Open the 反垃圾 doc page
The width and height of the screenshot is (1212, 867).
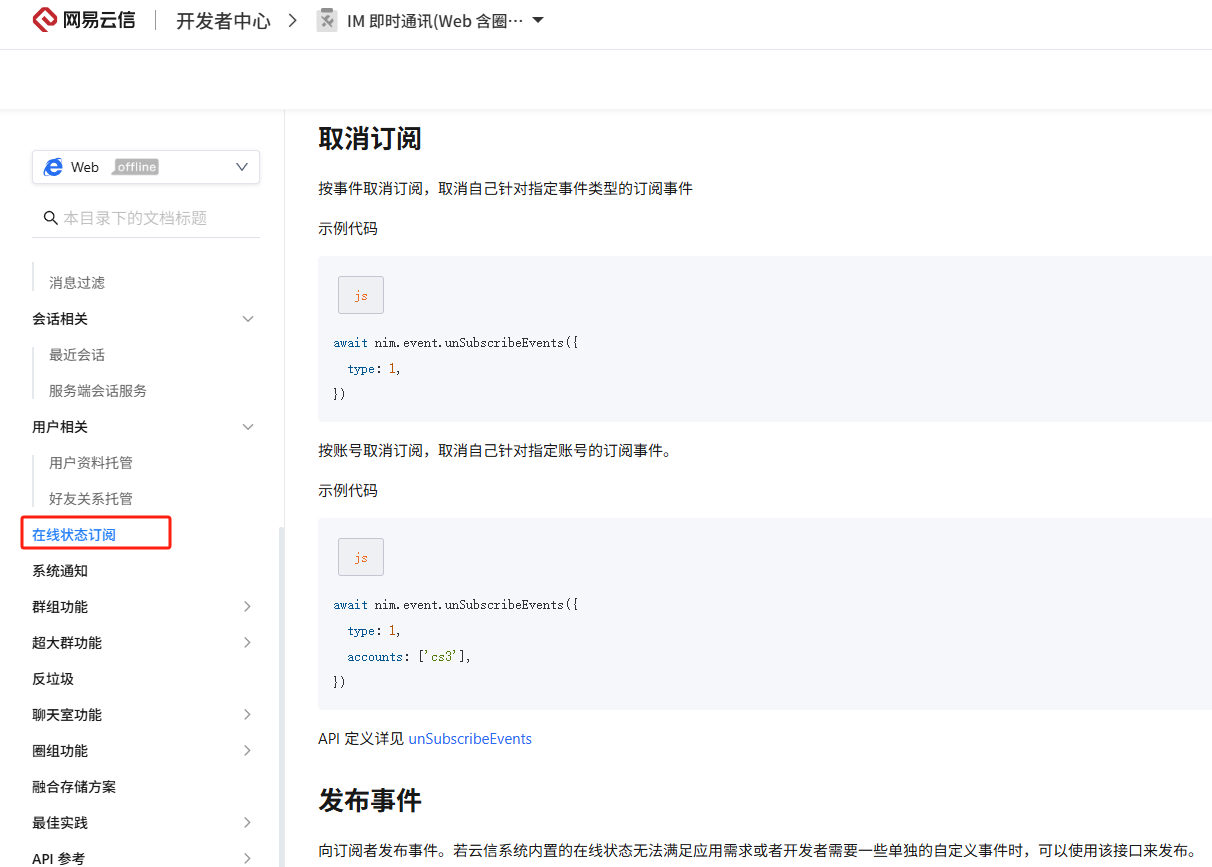pos(53,679)
